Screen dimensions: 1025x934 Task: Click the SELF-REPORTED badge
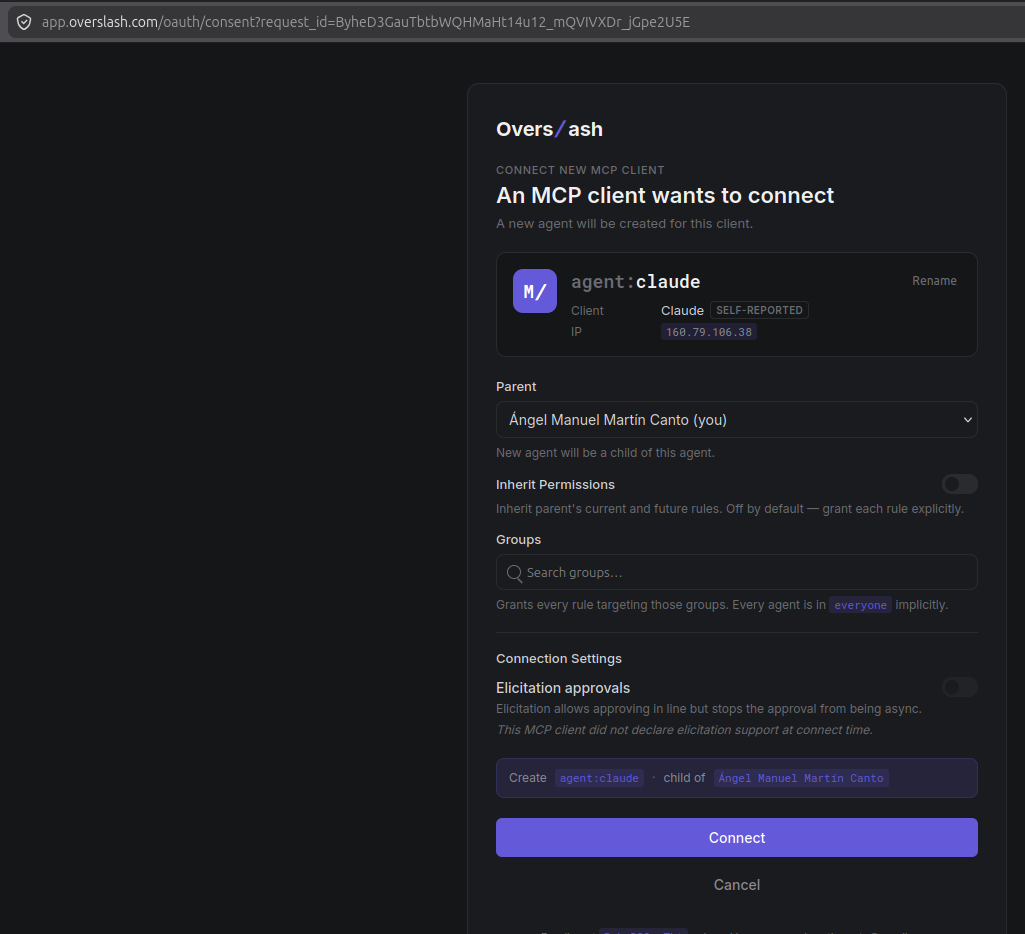pos(759,310)
